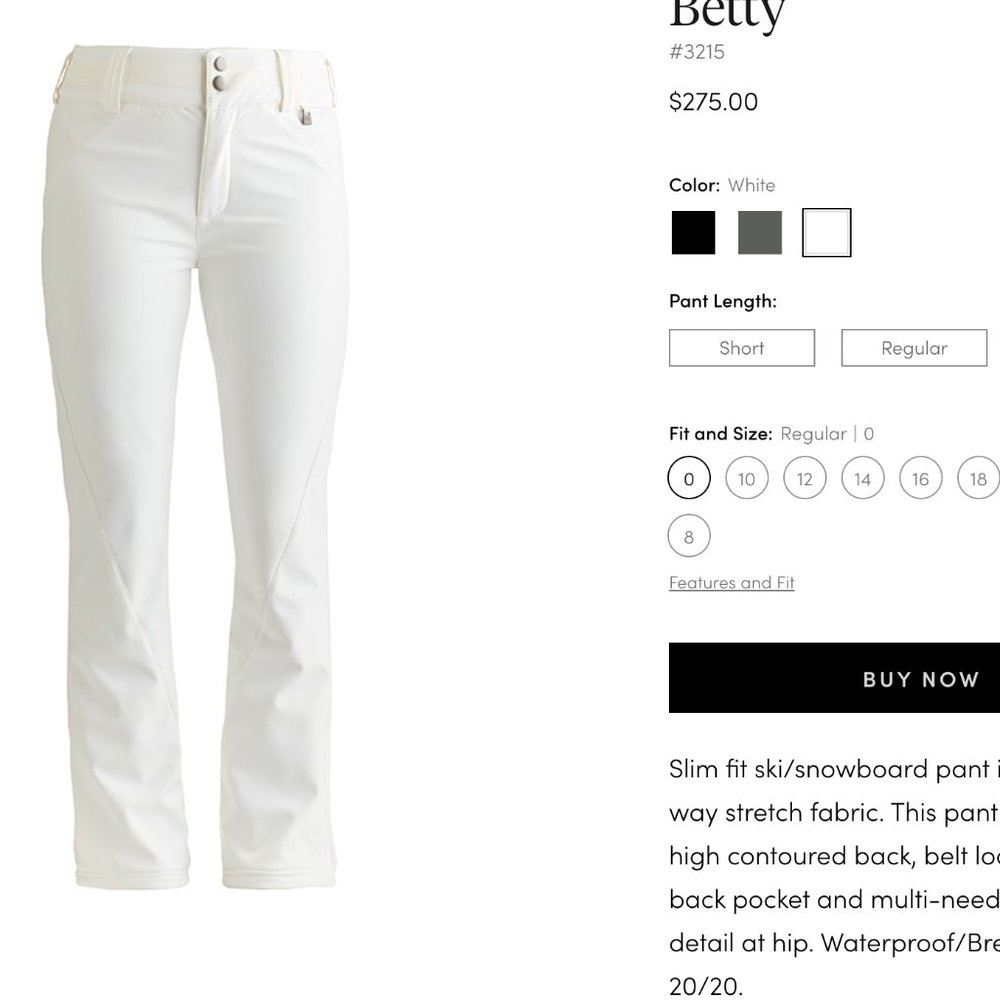
Task: Choose size 16
Action: tap(921, 478)
